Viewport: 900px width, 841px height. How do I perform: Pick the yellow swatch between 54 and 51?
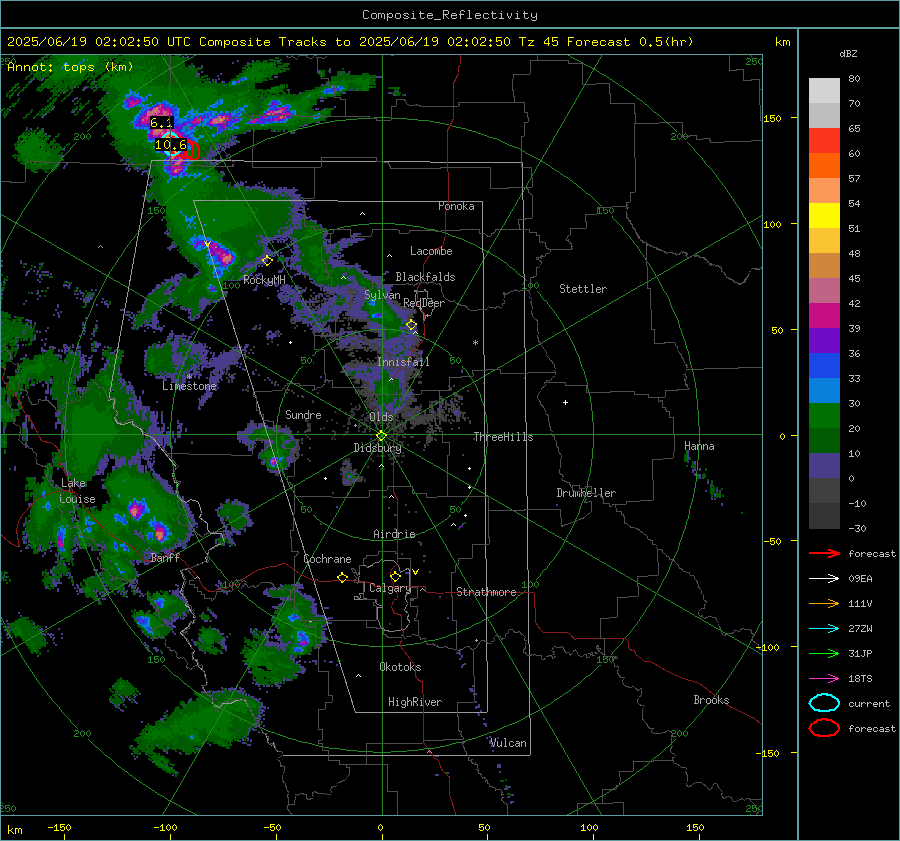point(824,216)
